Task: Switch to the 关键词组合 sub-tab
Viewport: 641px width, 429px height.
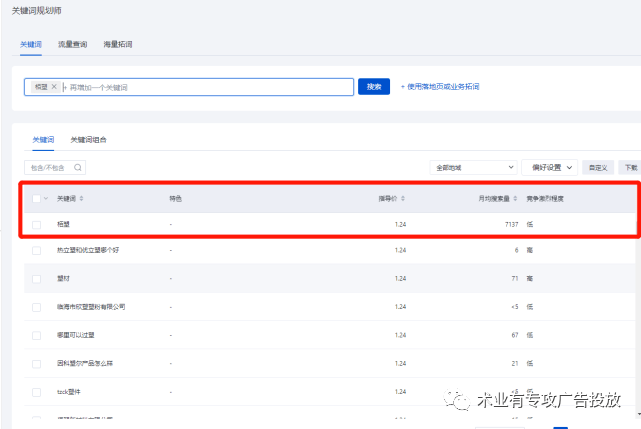Action: click(x=88, y=140)
